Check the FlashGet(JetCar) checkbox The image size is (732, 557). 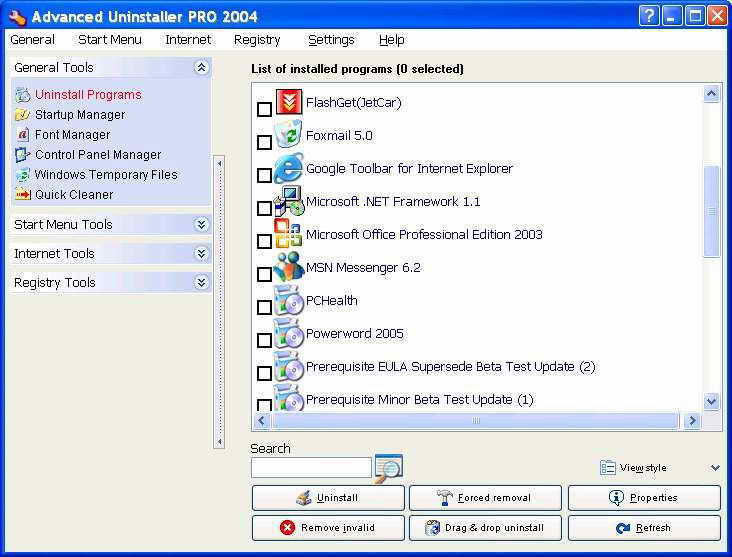264,109
